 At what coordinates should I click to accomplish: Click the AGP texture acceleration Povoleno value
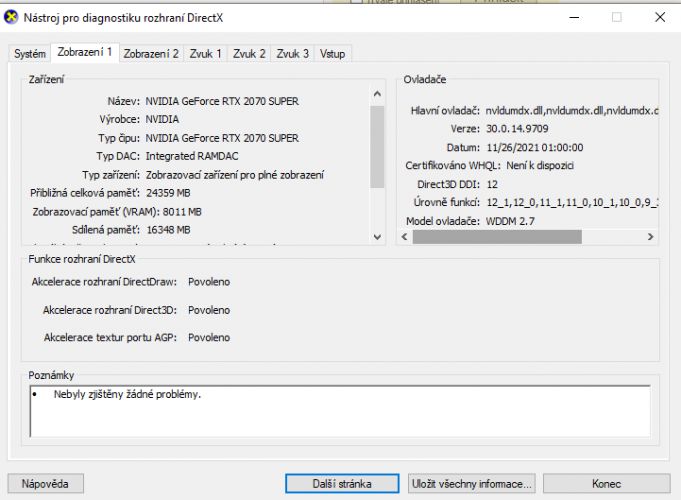(209, 338)
